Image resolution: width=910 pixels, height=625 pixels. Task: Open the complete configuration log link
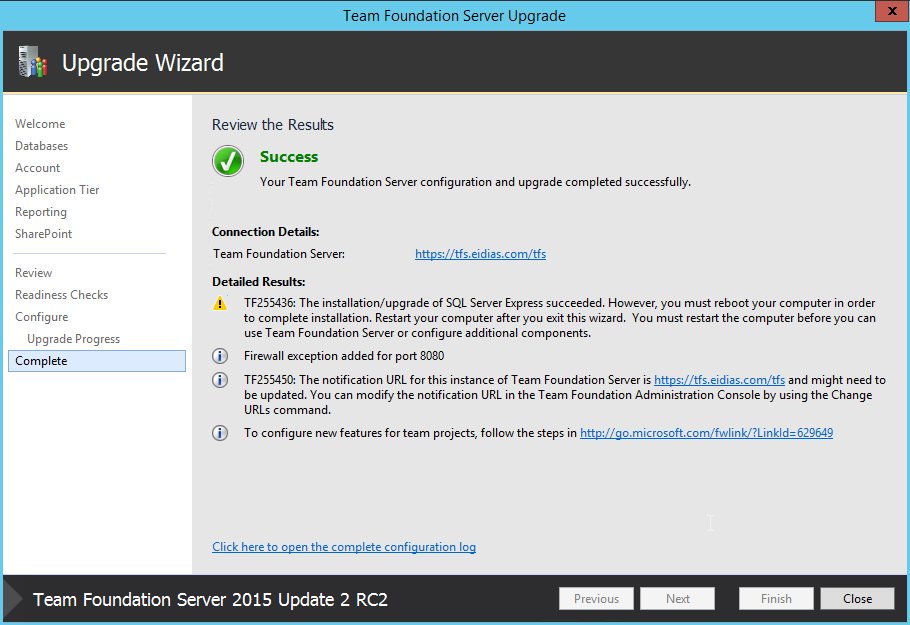(344, 547)
